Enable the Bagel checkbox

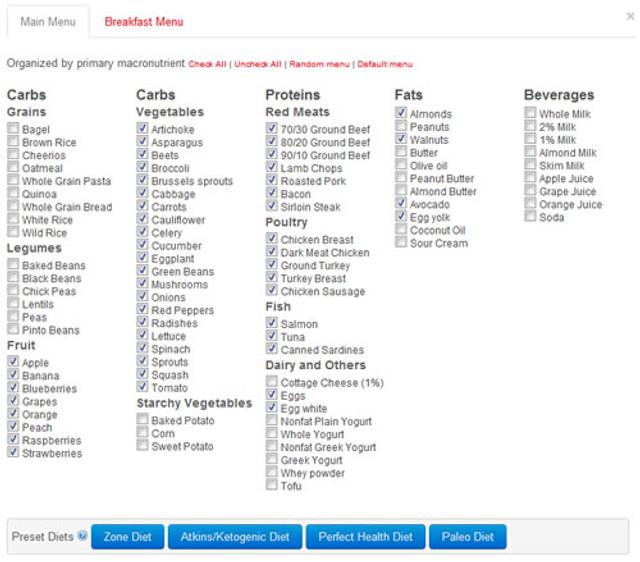(x=13, y=130)
